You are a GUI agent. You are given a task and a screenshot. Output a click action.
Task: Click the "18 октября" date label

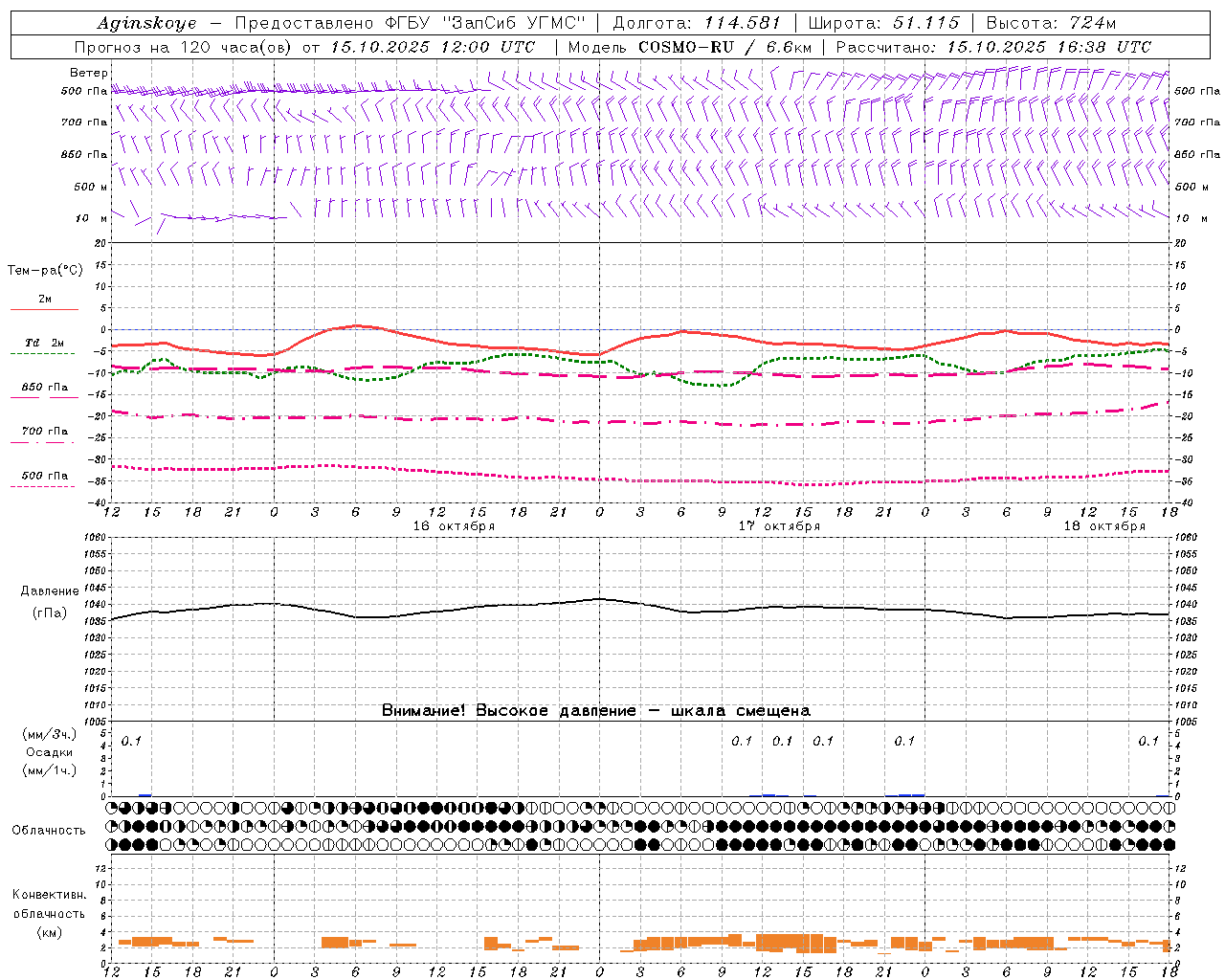(1104, 526)
